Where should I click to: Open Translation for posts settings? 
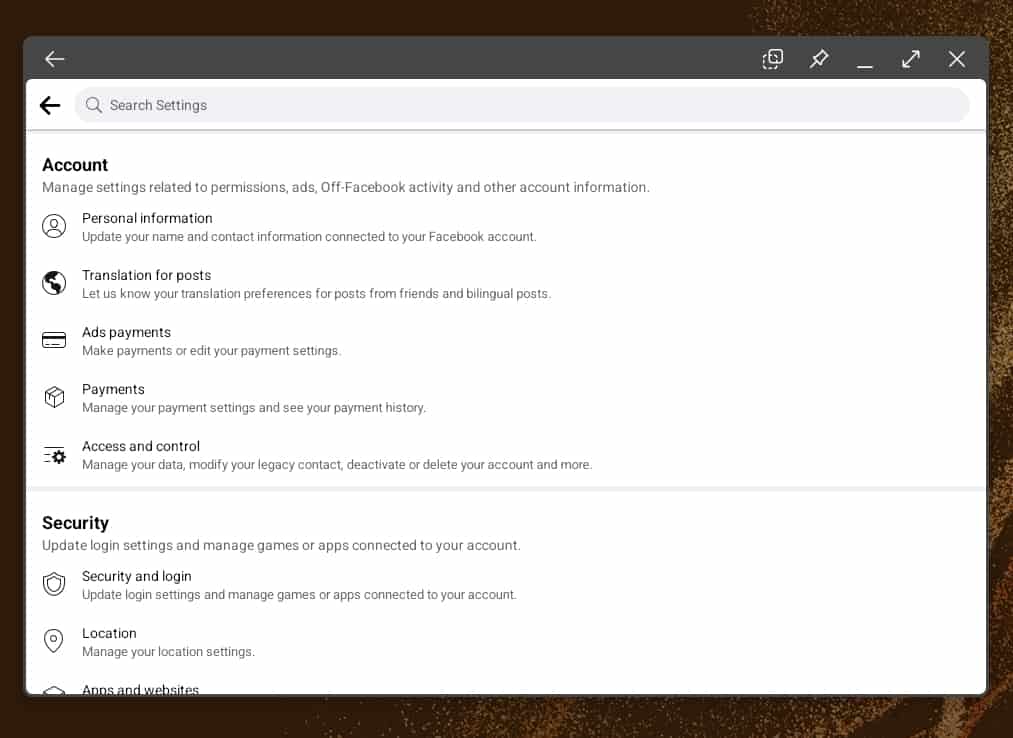(146, 276)
